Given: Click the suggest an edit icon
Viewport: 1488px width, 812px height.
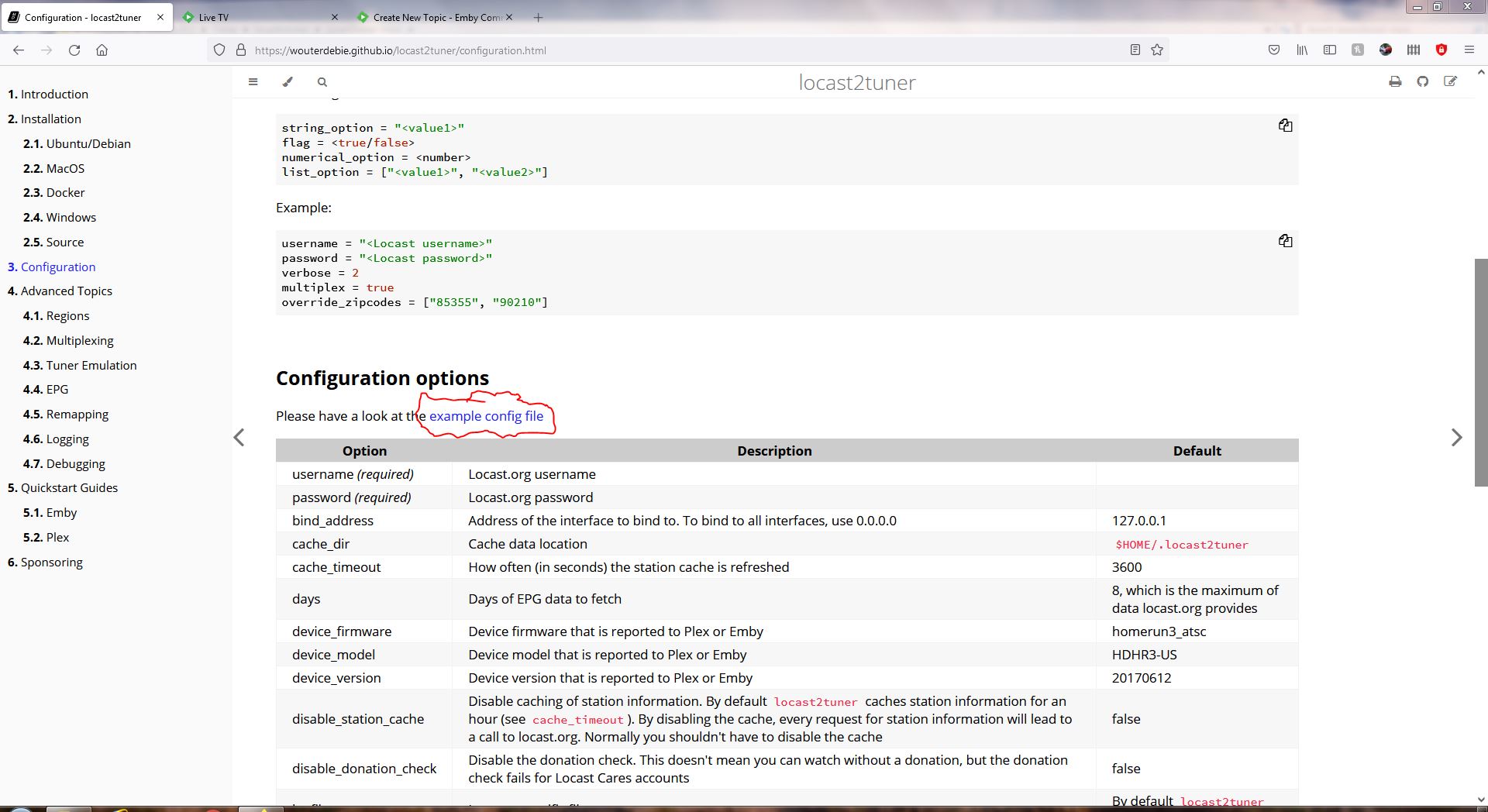Looking at the screenshot, I should pos(1451,81).
